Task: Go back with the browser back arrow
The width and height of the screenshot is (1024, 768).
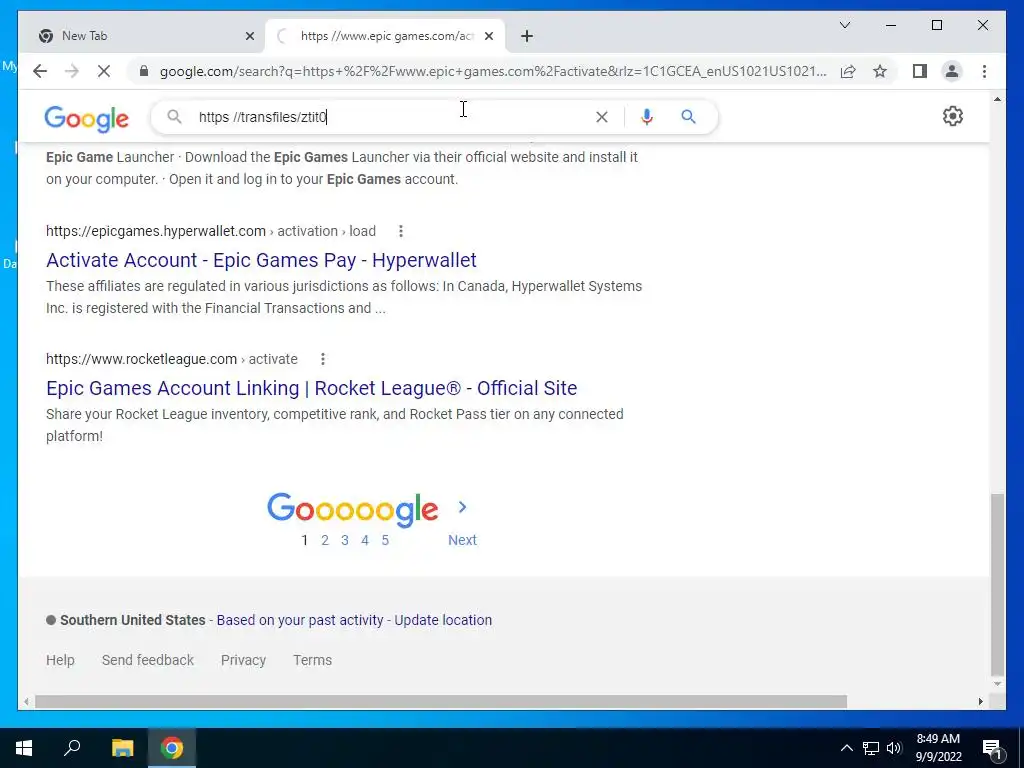Action: (40, 71)
